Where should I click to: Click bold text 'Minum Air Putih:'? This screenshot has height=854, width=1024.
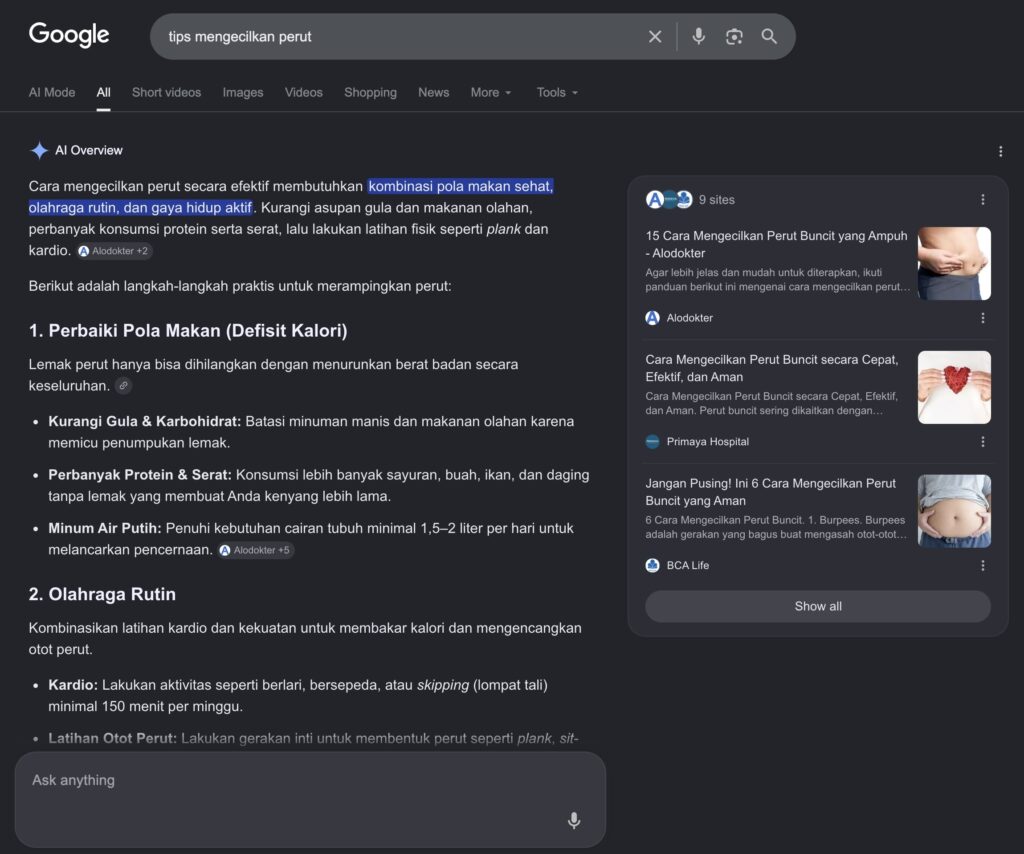(x=104, y=528)
